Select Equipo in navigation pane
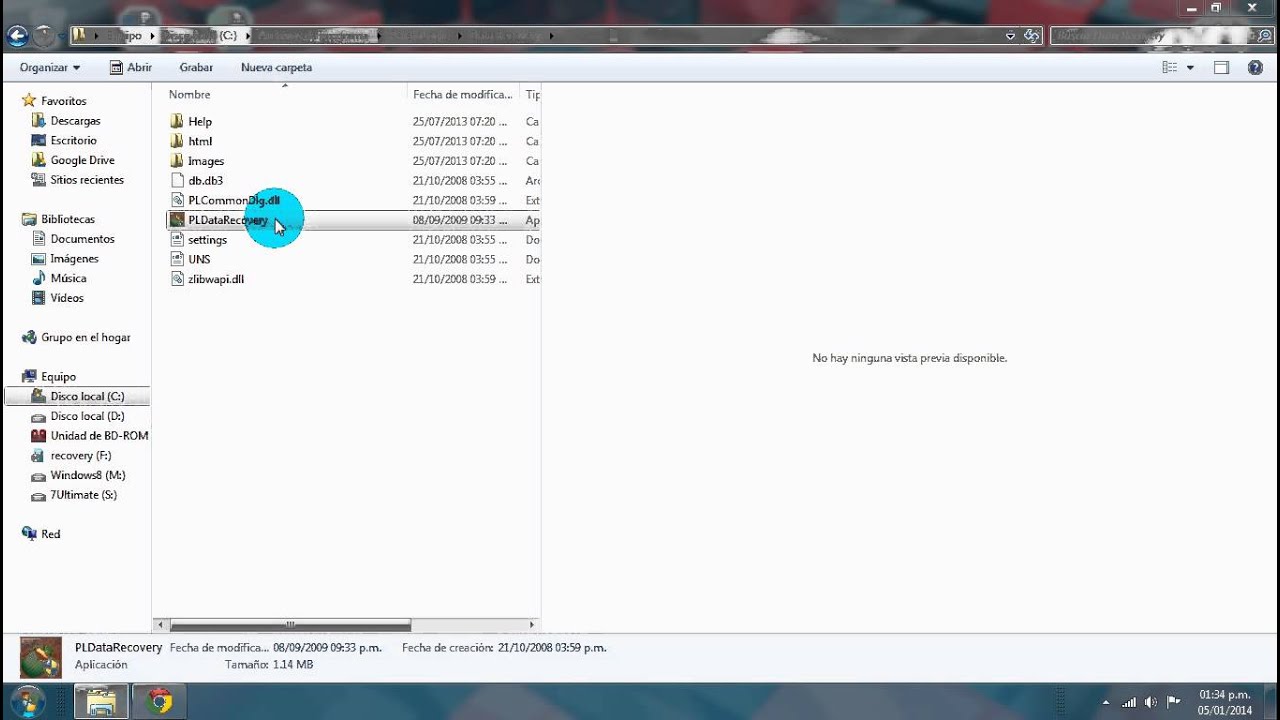The image size is (1280, 720). tap(58, 377)
